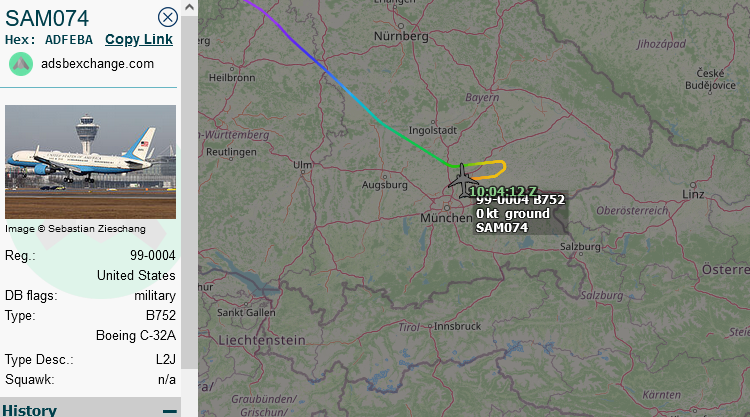Image resolution: width=750 pixels, height=417 pixels.
Task: Click the registration value 99-0004
Action: point(153,255)
